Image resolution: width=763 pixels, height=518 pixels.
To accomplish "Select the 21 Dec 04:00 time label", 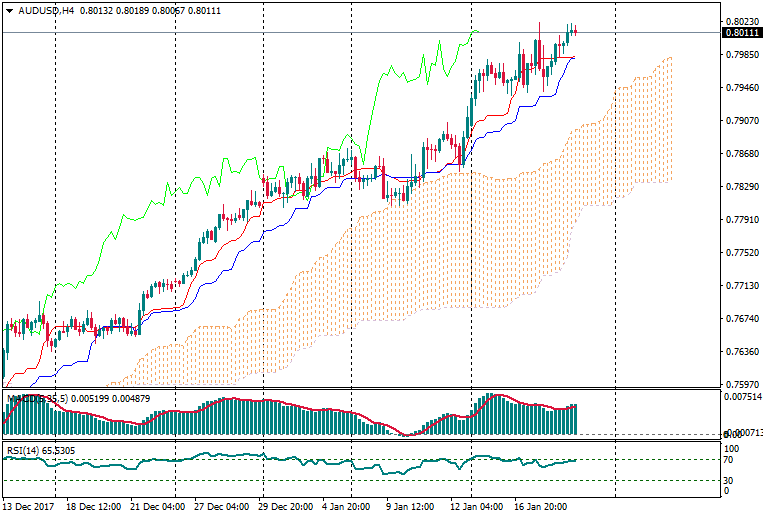I will [155, 507].
